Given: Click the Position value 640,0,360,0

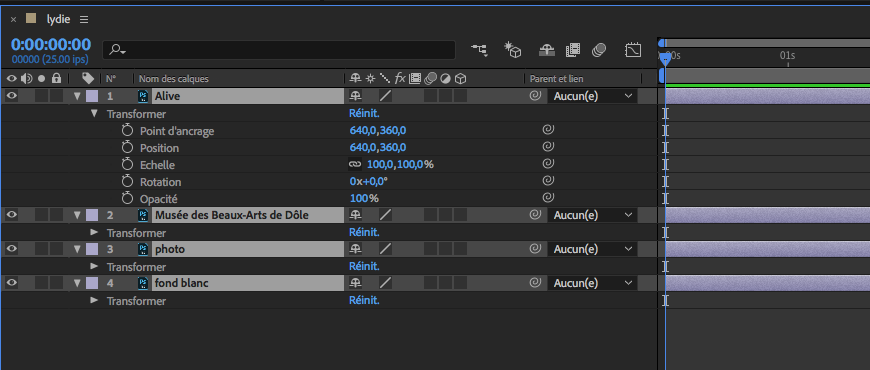Looking at the screenshot, I should click(378, 148).
